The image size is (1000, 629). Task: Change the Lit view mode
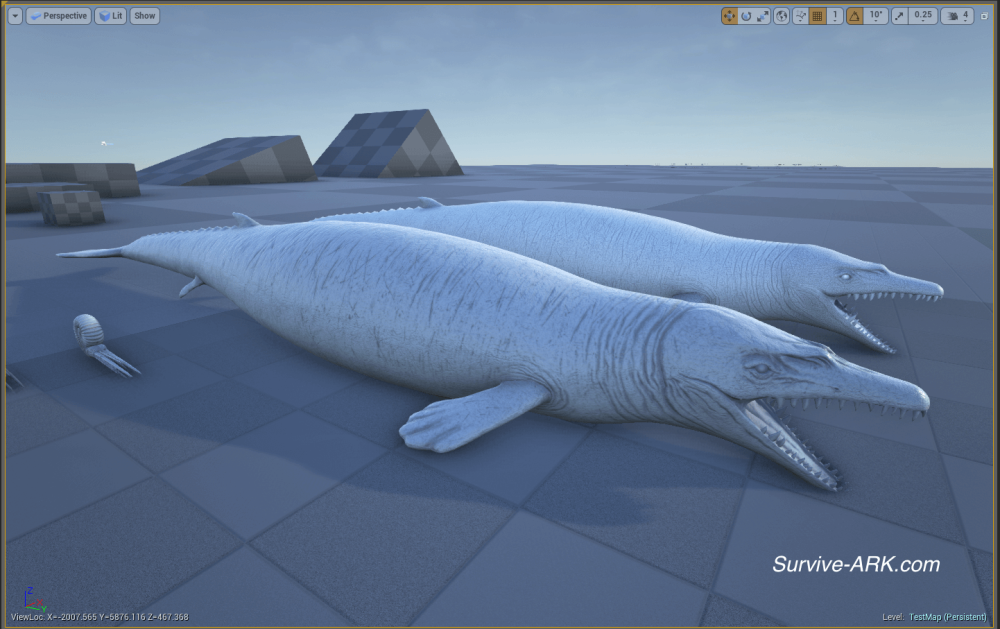tap(111, 16)
